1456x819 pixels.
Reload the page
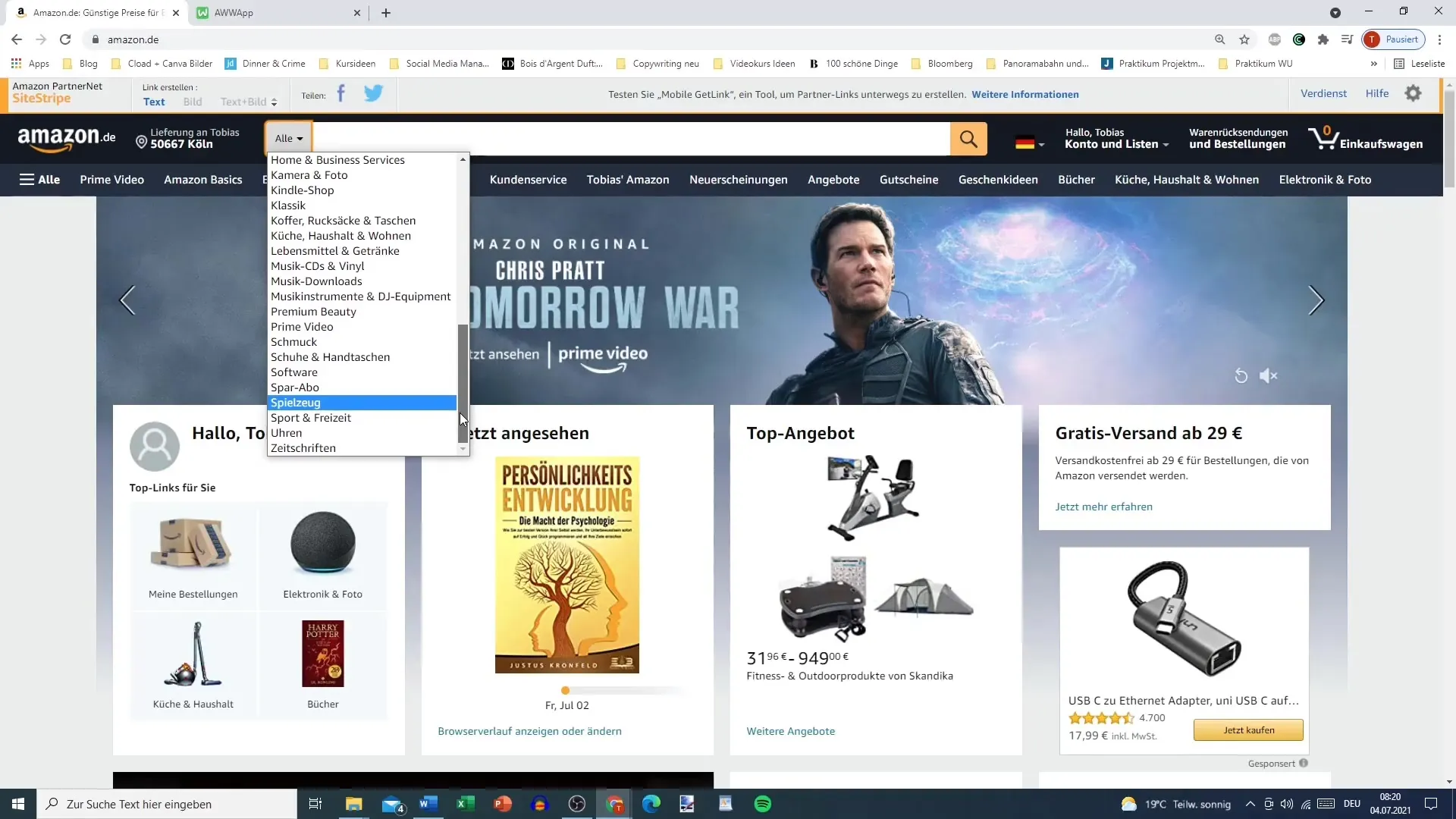[x=65, y=39]
